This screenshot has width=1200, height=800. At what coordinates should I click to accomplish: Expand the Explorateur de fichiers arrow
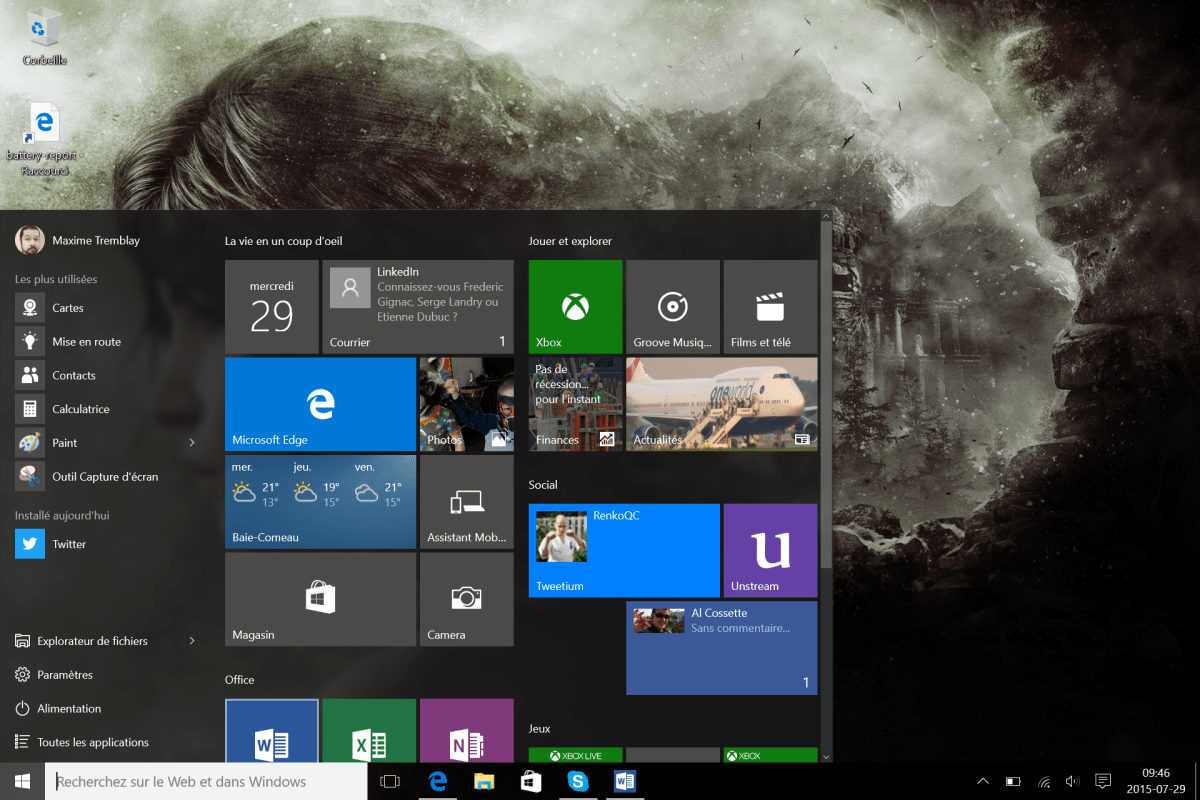(x=192, y=641)
